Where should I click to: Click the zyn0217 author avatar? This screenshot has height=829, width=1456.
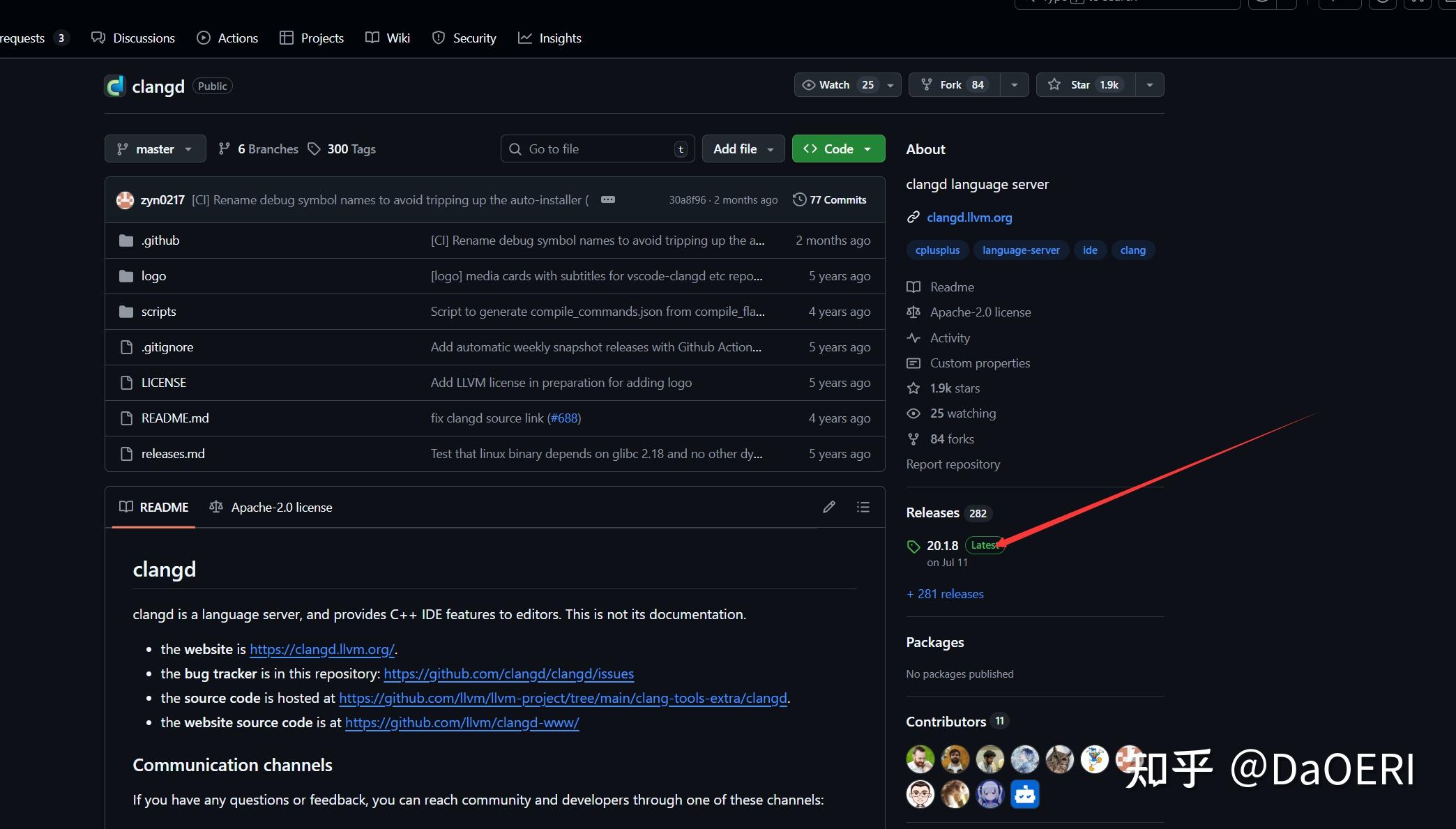click(125, 200)
